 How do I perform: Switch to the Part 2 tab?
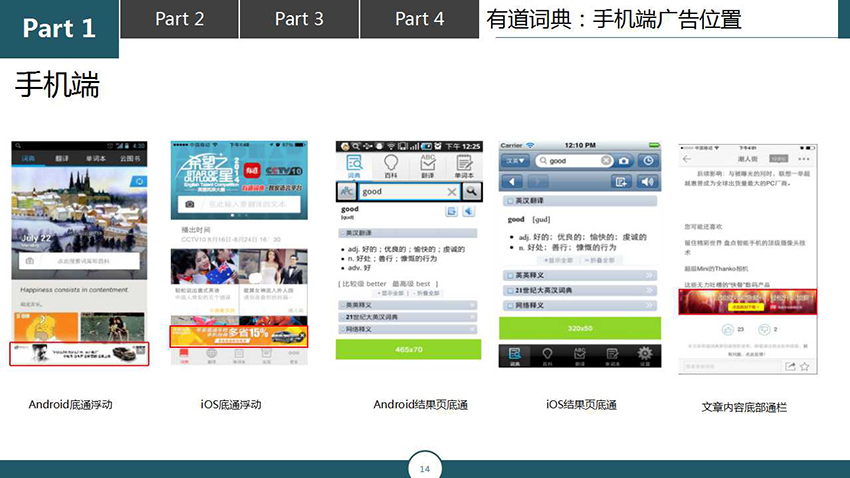tap(179, 19)
